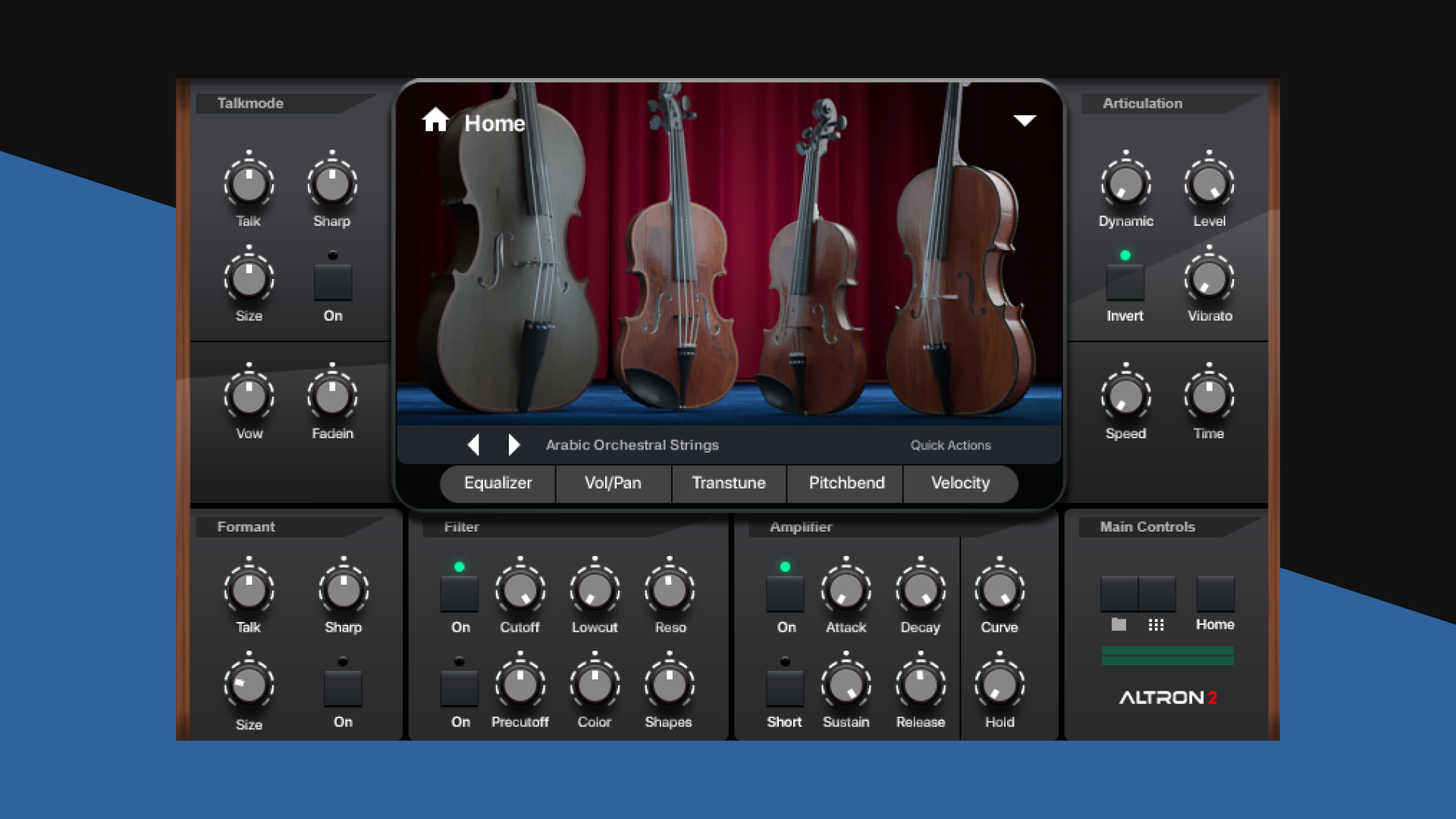Open the Pitchbend tab
This screenshot has height=819, width=1456.
click(846, 483)
